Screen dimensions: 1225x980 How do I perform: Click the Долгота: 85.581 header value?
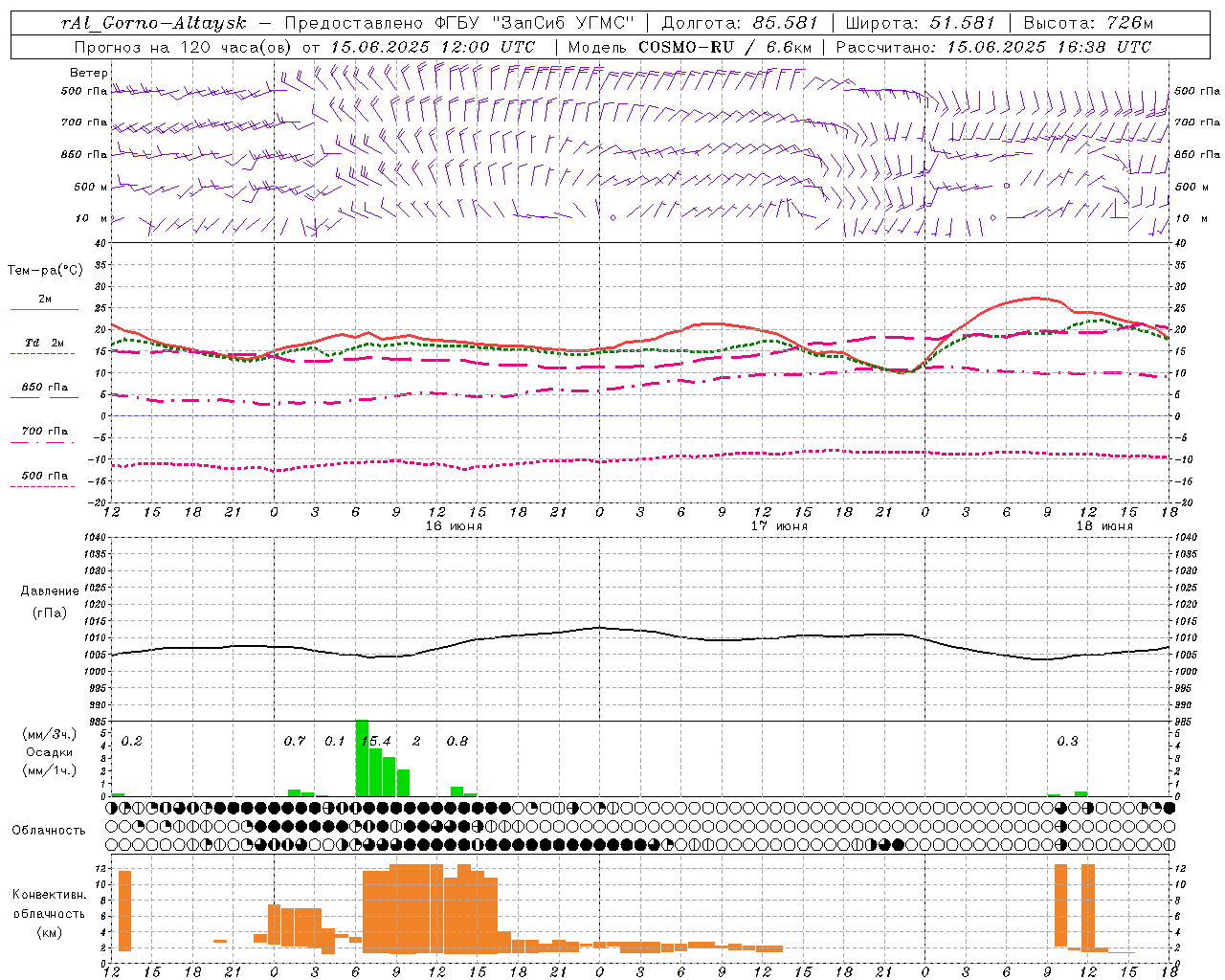tap(742, 23)
